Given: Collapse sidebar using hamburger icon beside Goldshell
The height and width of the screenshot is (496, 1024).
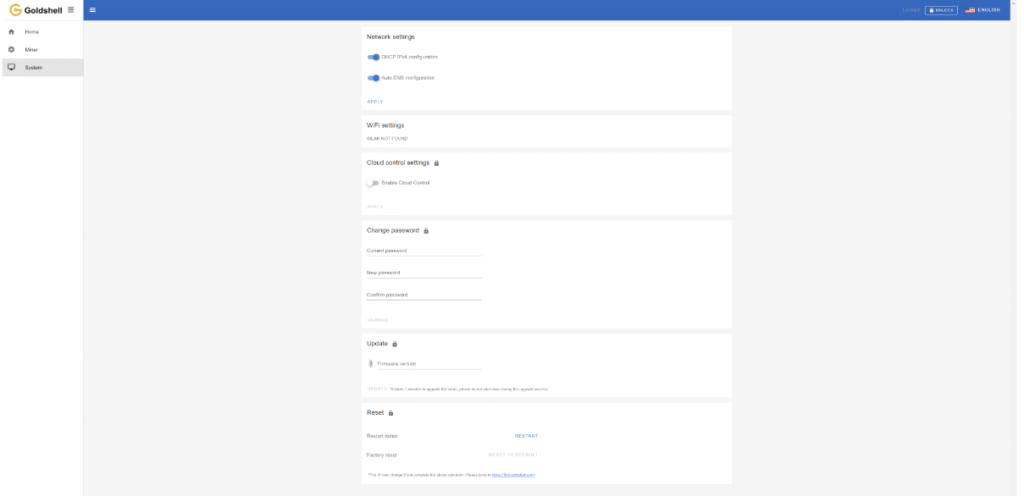Looking at the screenshot, I should [70, 10].
